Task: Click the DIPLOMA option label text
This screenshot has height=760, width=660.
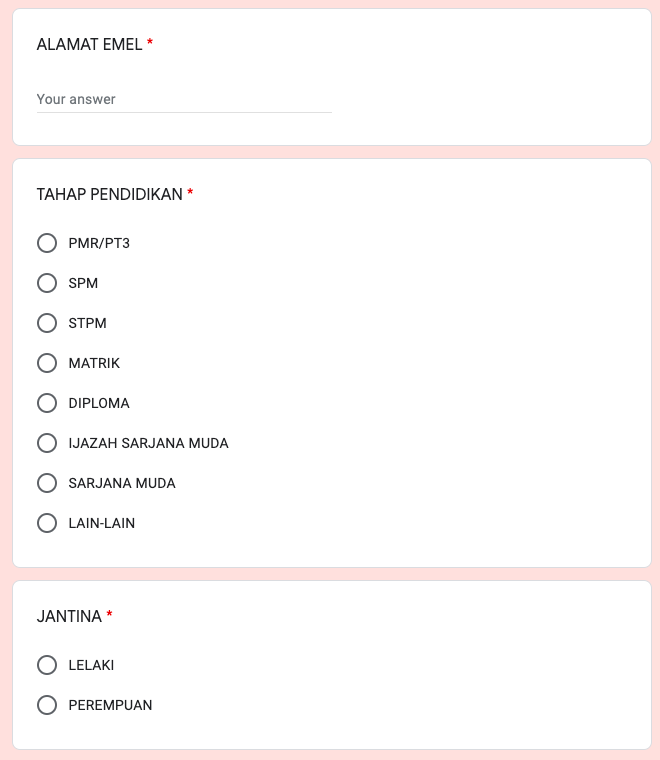Action: coord(99,403)
